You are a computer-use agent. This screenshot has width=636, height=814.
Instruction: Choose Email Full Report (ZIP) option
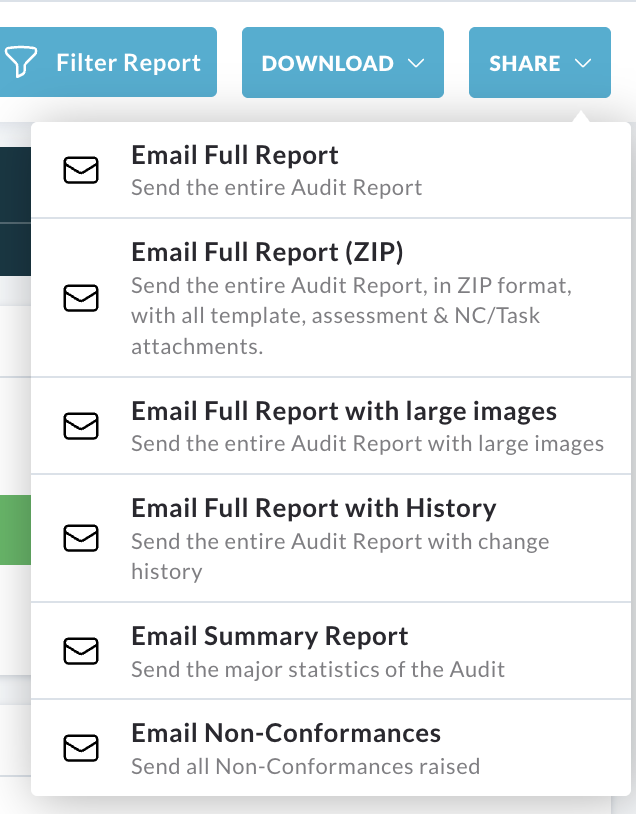pyautogui.click(x=331, y=298)
